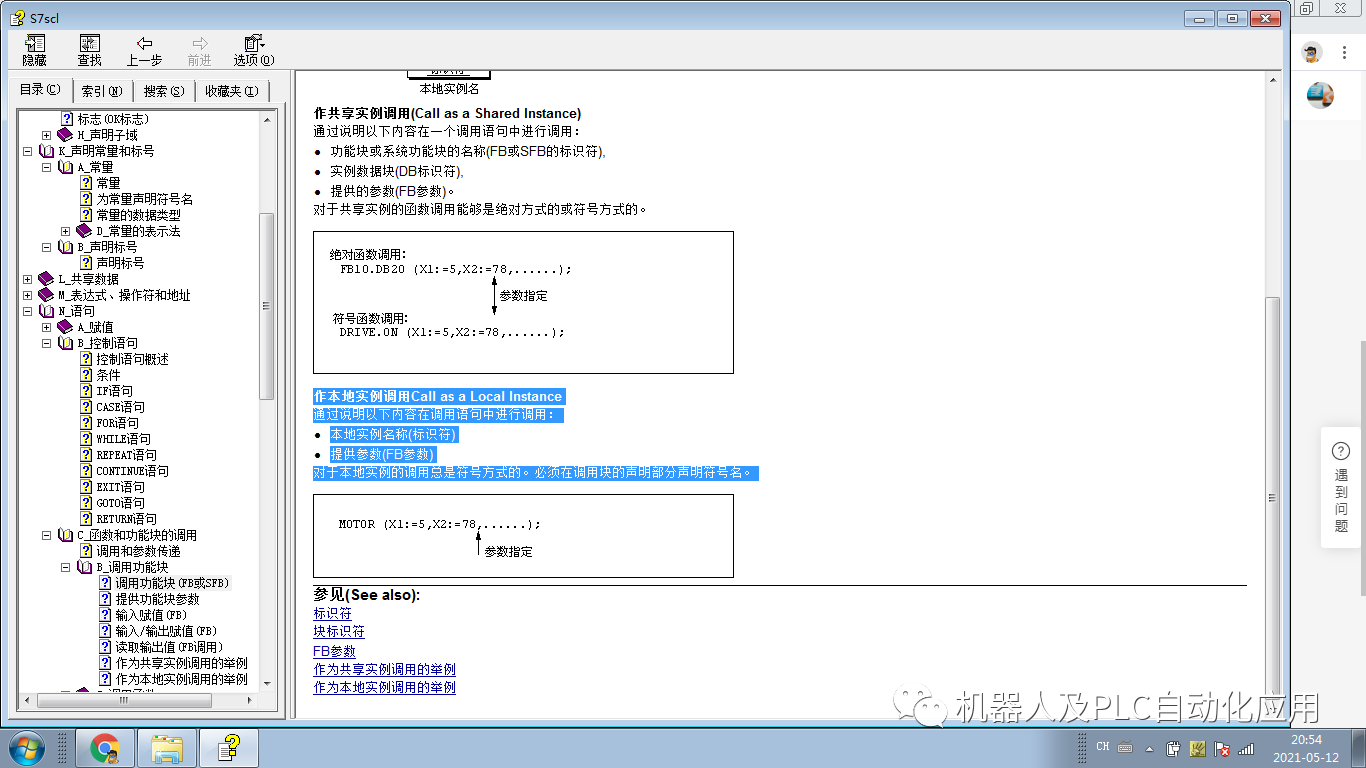Viewport: 1366px width, 768px height.
Task: Open the CONTINUE语句 topic
Action: coord(132,471)
